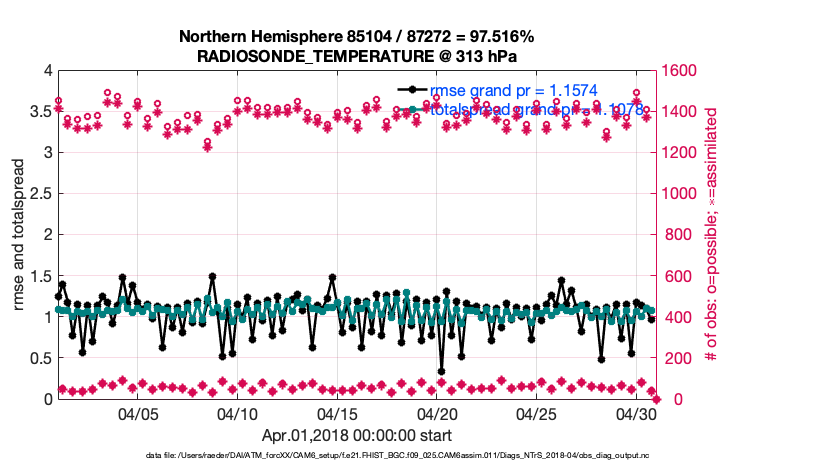Click the RADIOSONDE_TEMPERATURE @ 313 hPa subtitle

pos(356,56)
